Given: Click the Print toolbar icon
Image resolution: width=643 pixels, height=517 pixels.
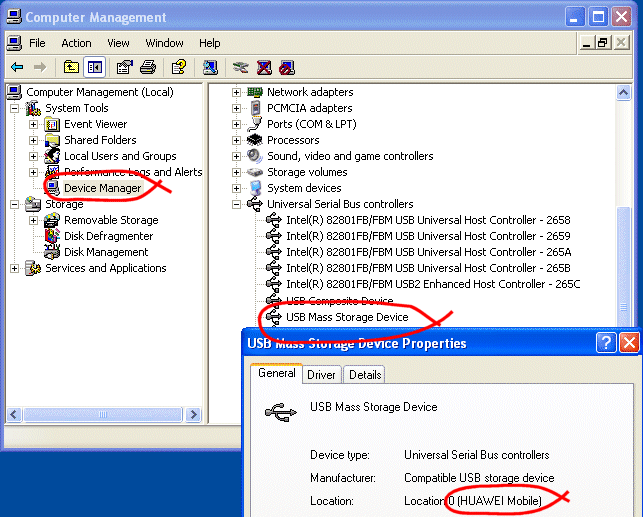Looking at the screenshot, I should [x=148, y=67].
